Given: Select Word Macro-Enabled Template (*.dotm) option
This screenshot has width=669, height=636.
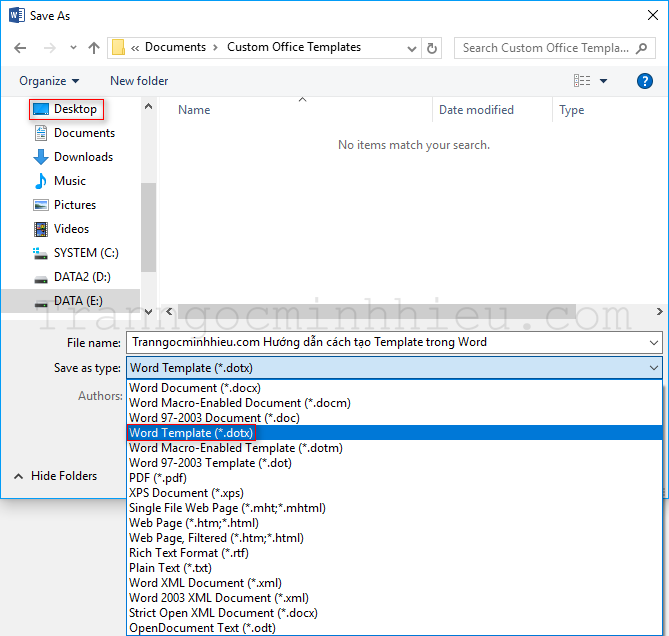Looking at the screenshot, I should pos(225,448).
